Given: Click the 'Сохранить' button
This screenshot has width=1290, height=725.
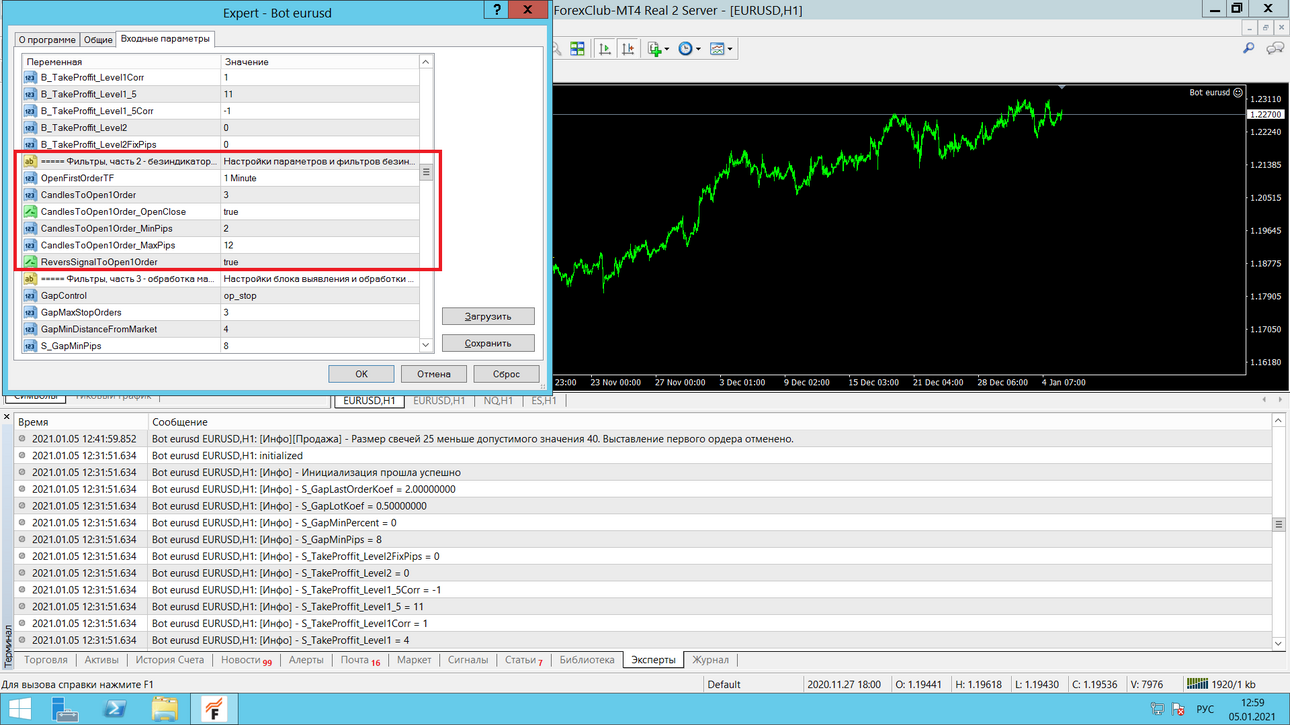Looking at the screenshot, I should pyautogui.click(x=488, y=343).
